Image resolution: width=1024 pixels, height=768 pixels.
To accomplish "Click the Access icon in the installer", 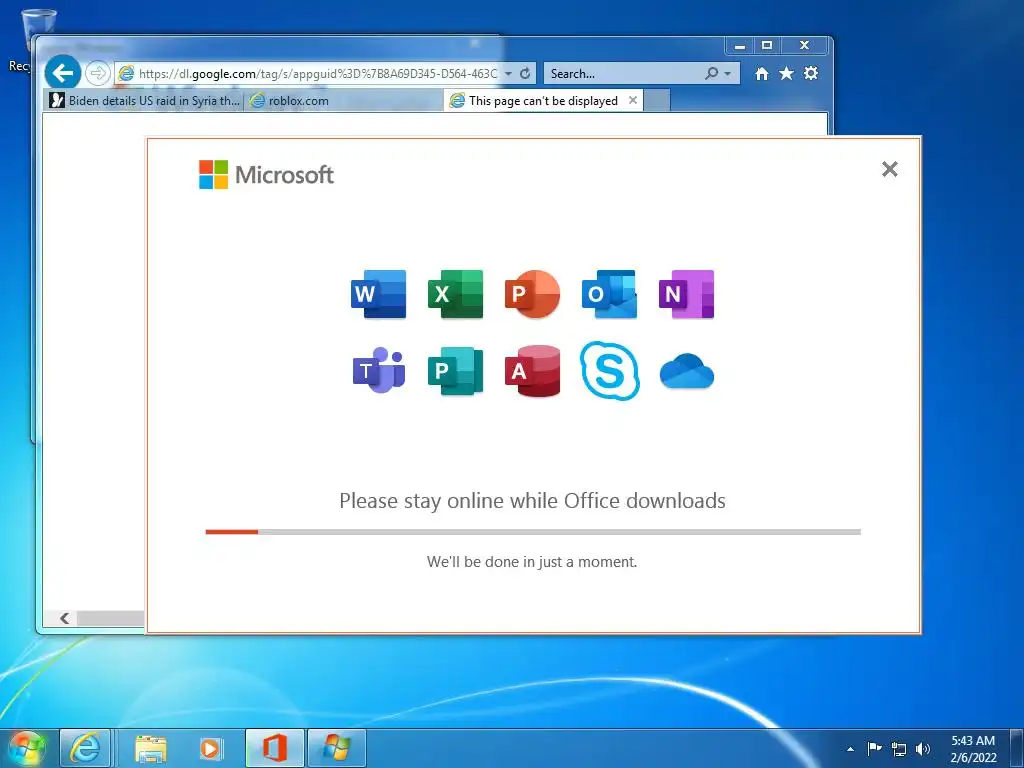I will point(532,370).
